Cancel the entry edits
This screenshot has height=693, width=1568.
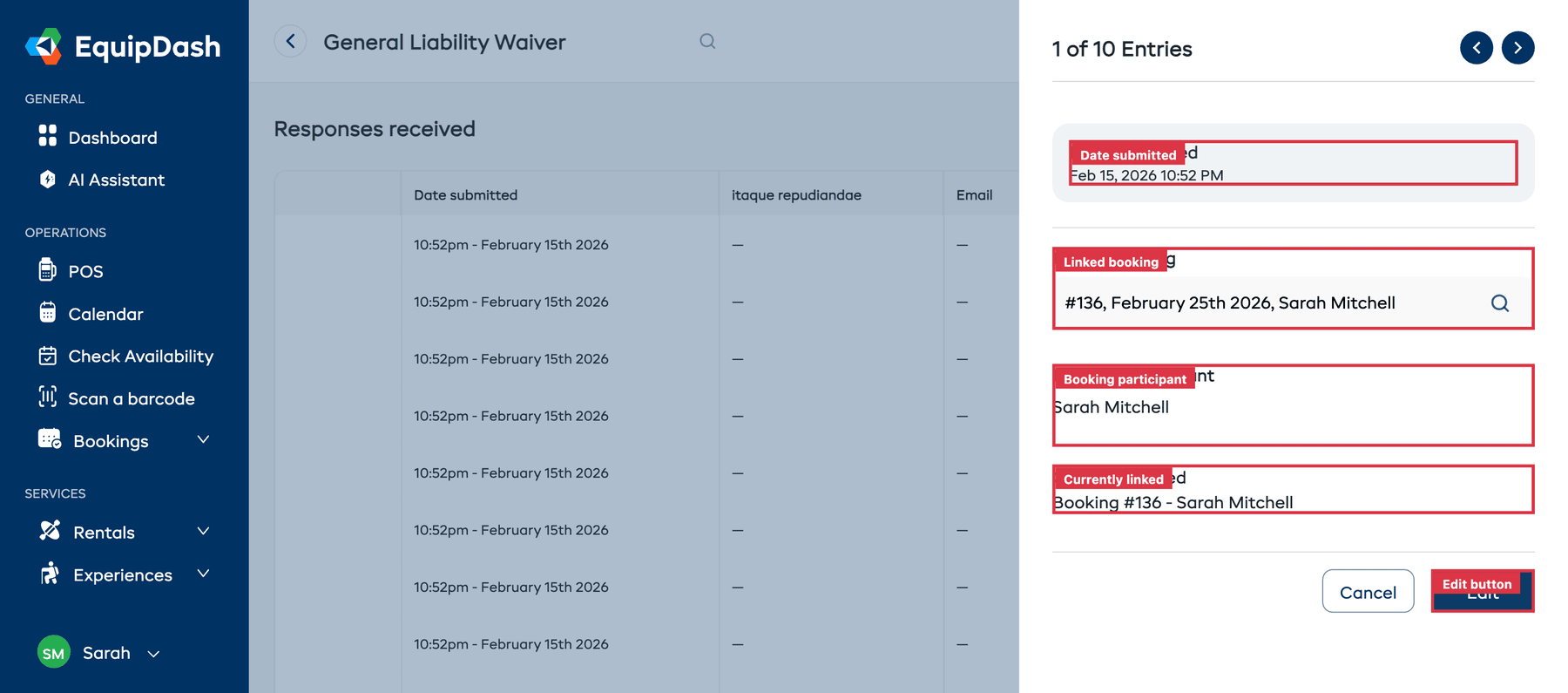click(1368, 591)
